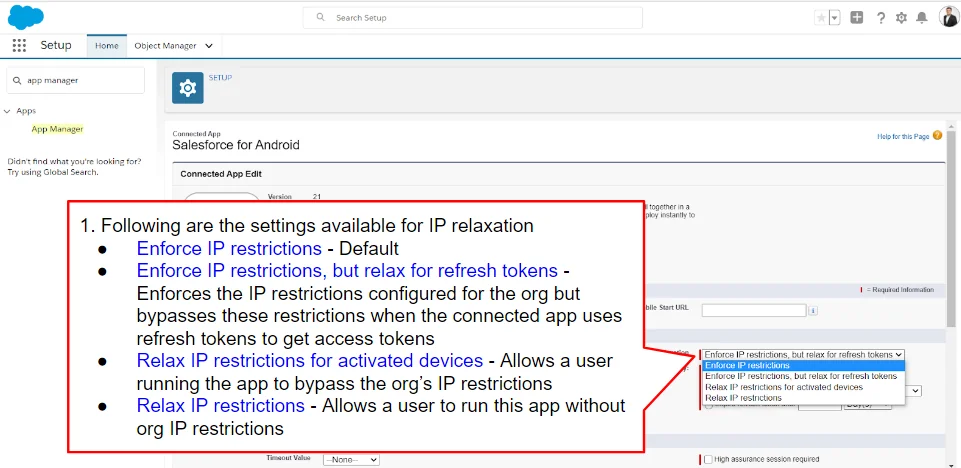961x468 pixels.
Task: Collapse the Apps tree section
Action: point(7,111)
